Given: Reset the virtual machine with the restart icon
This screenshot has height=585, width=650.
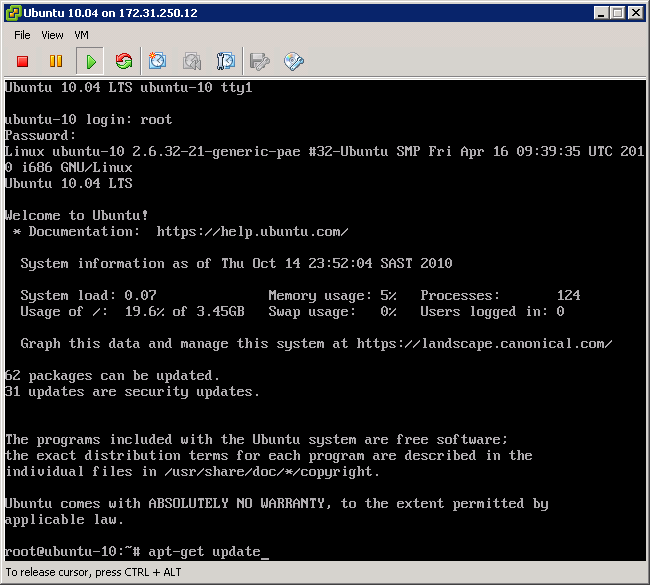Looking at the screenshot, I should [x=124, y=61].
